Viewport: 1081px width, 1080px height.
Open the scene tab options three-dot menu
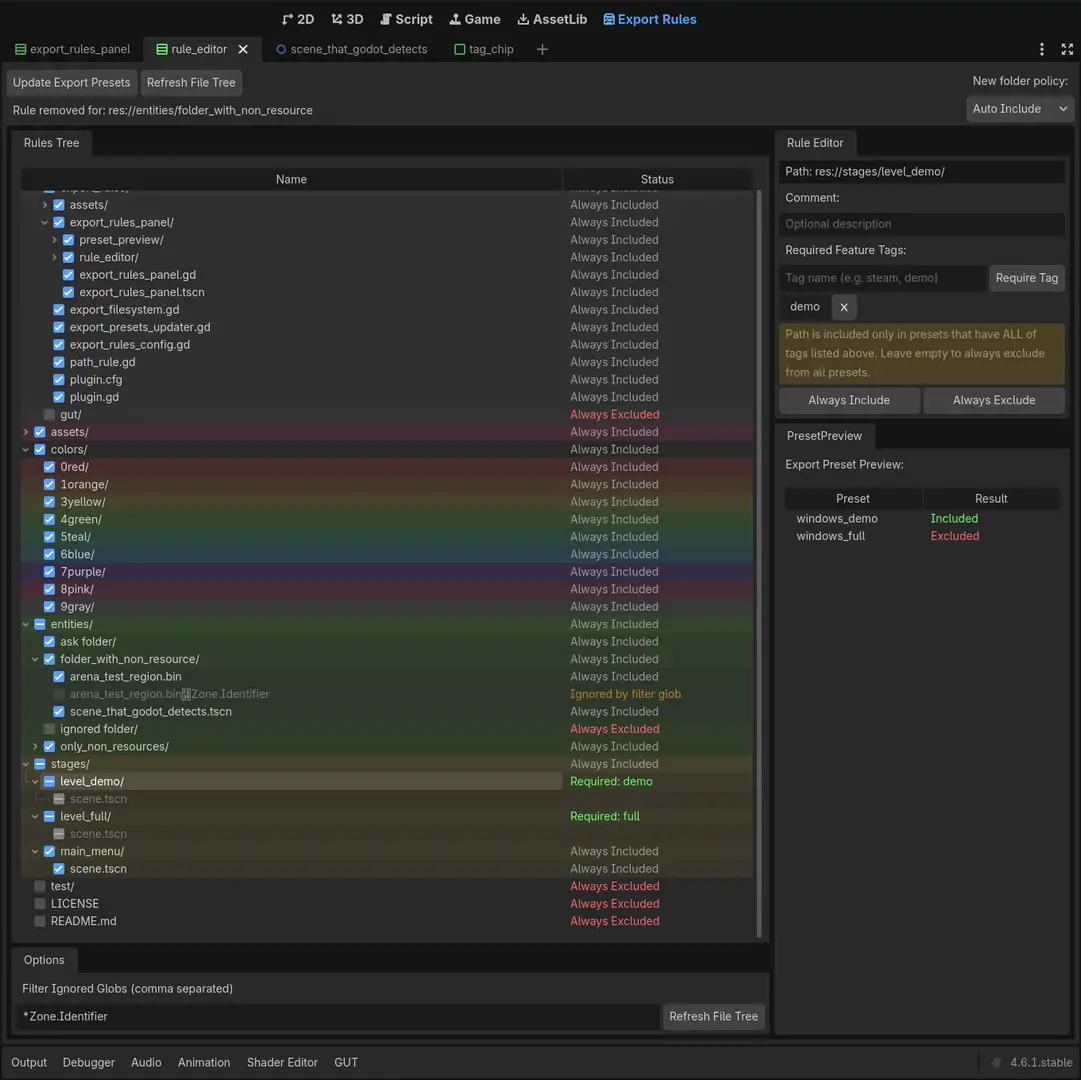[x=1041, y=48]
